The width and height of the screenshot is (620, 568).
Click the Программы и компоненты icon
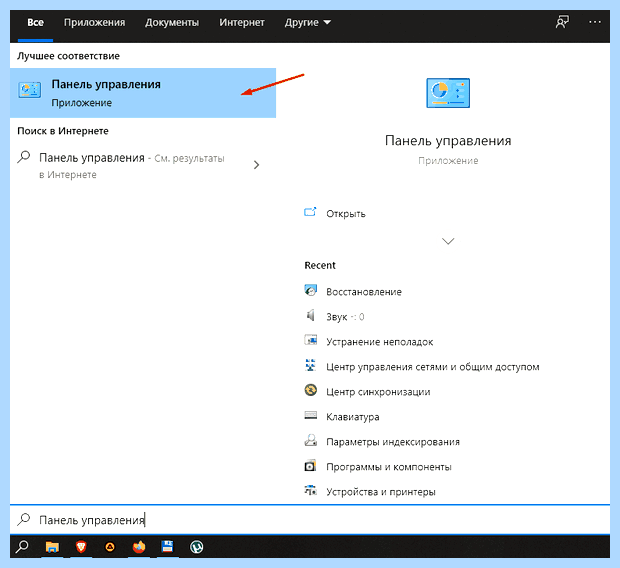pyautogui.click(x=310, y=466)
